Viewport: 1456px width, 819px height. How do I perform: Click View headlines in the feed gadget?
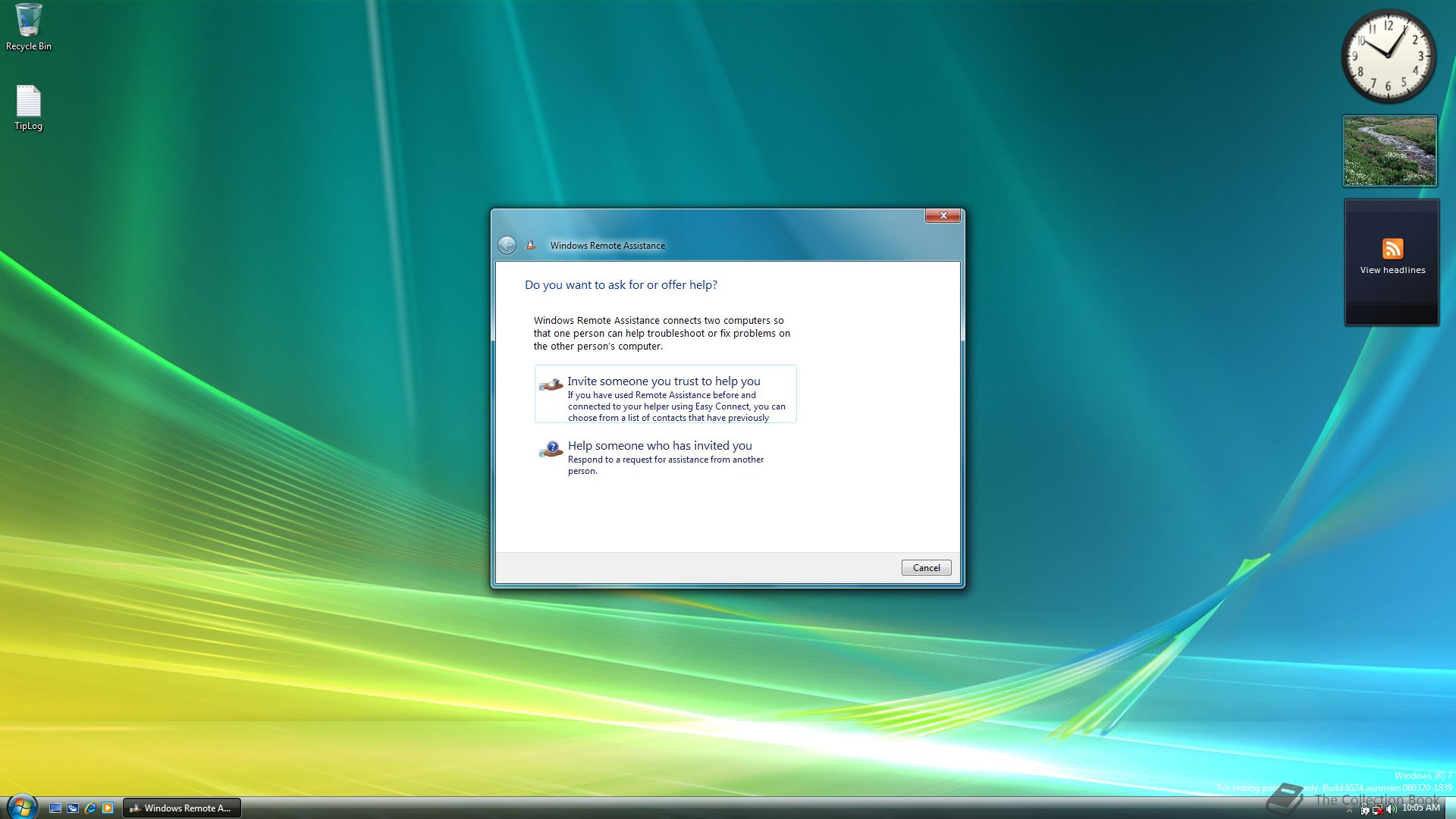click(x=1392, y=270)
